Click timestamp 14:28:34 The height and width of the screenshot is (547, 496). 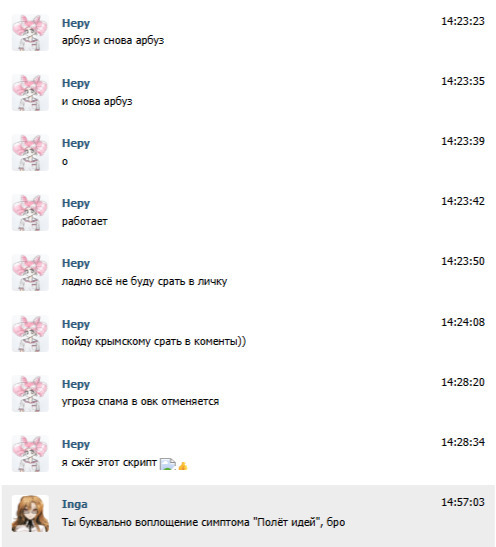coord(463,442)
